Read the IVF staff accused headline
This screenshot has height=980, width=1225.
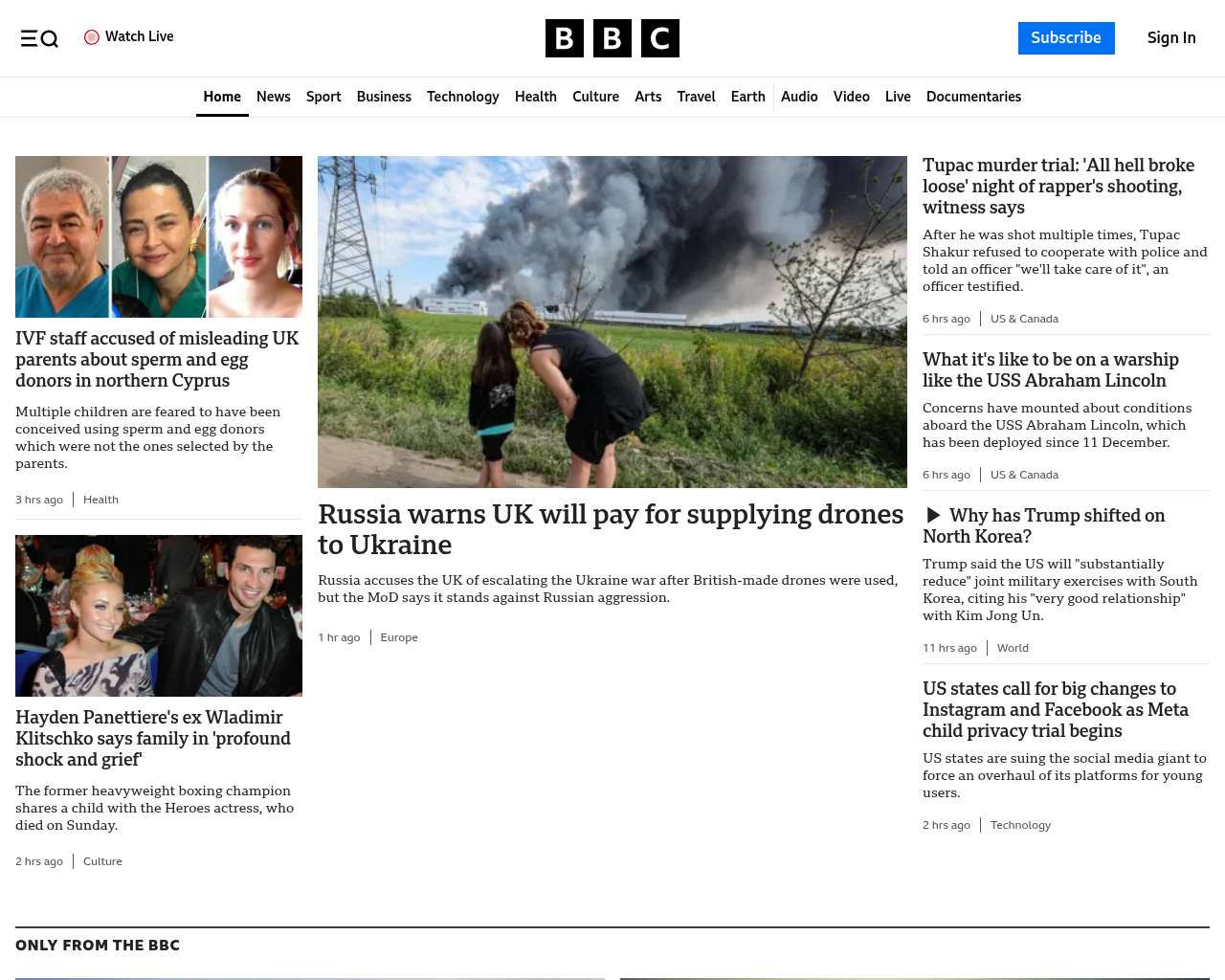157,359
